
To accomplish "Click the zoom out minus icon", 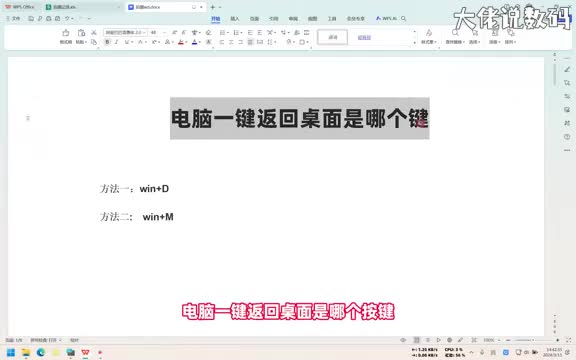I will click(508, 340).
